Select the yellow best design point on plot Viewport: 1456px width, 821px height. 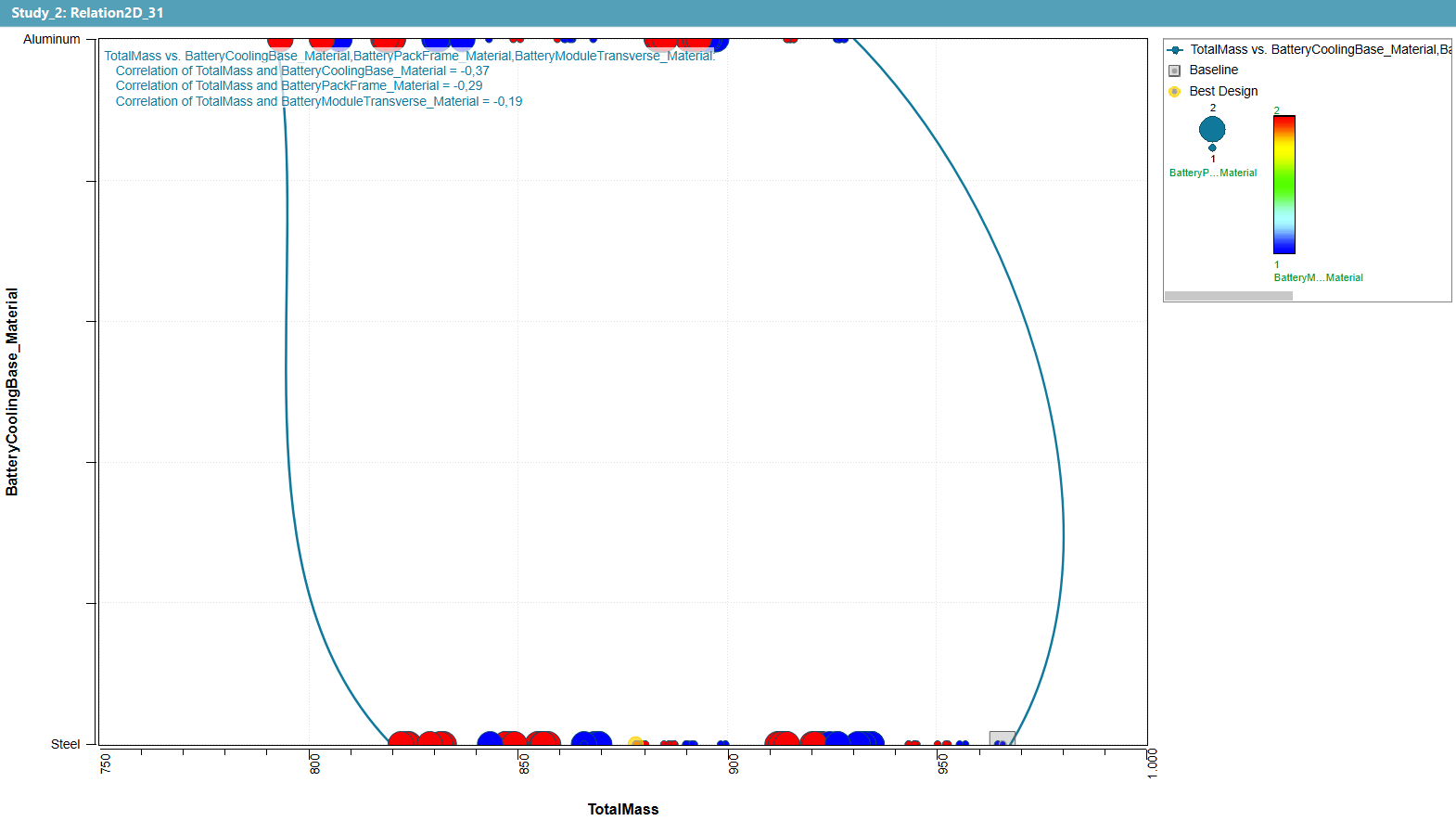pyautogui.click(x=635, y=742)
